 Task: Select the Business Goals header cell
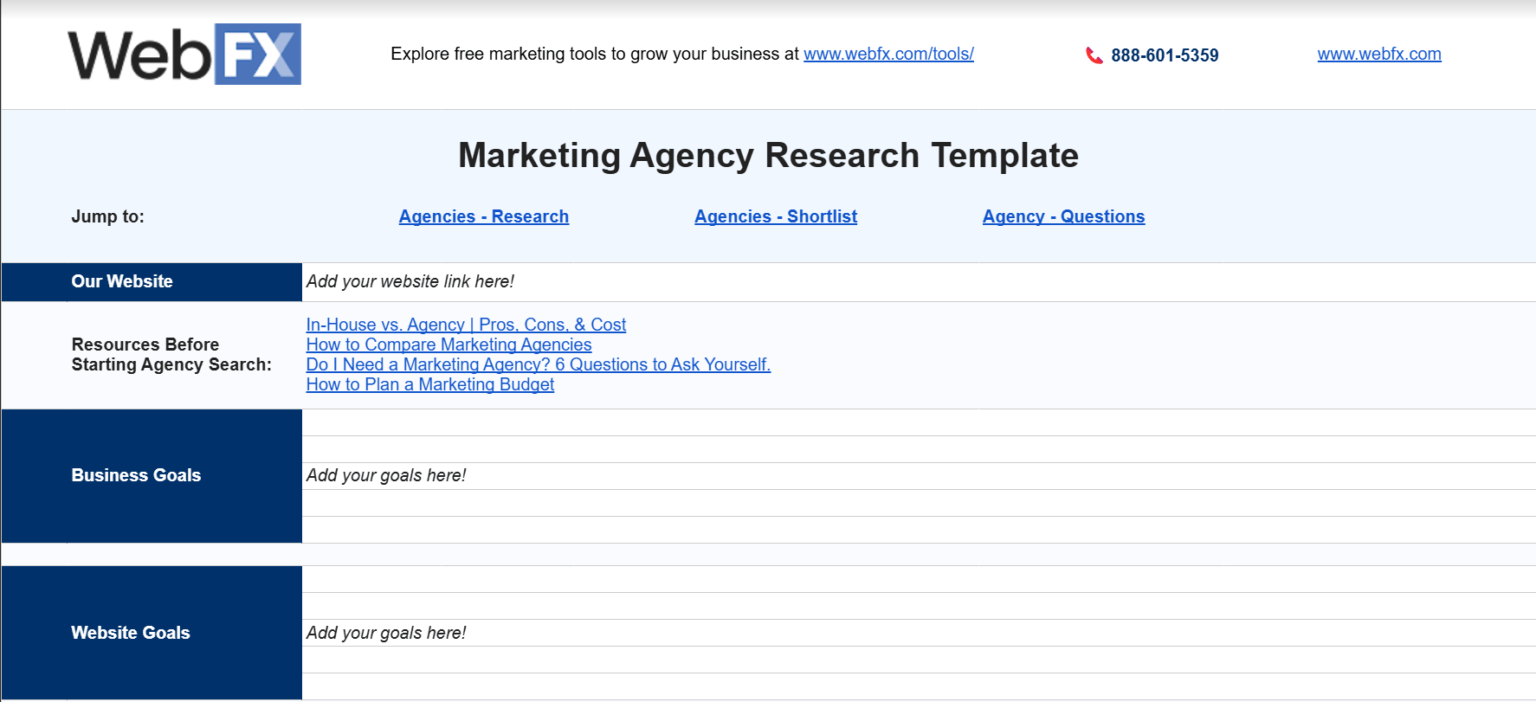[x=152, y=476]
